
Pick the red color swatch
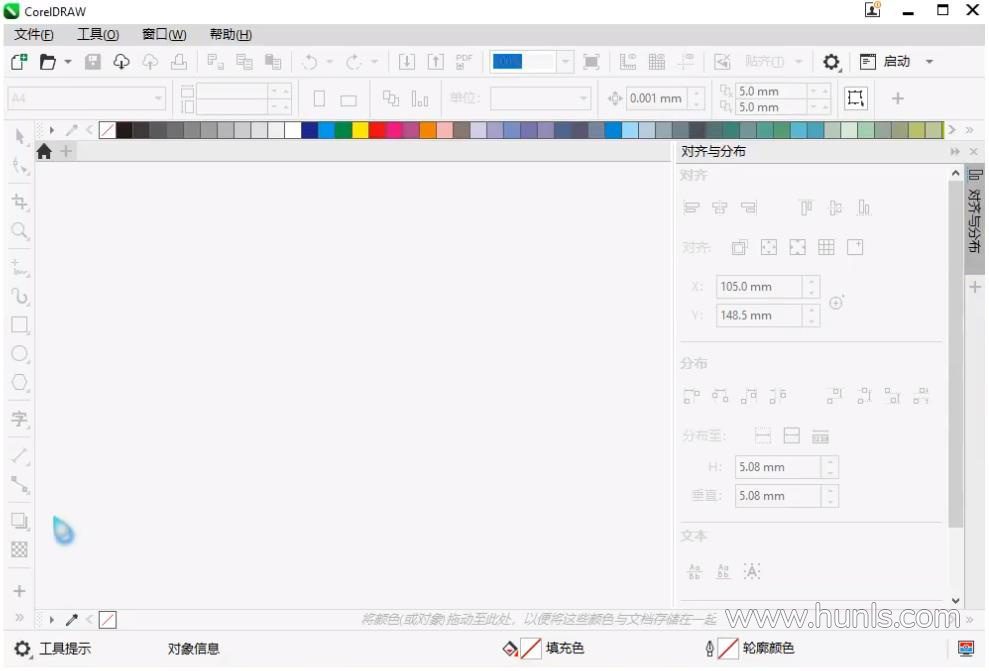coord(377,130)
